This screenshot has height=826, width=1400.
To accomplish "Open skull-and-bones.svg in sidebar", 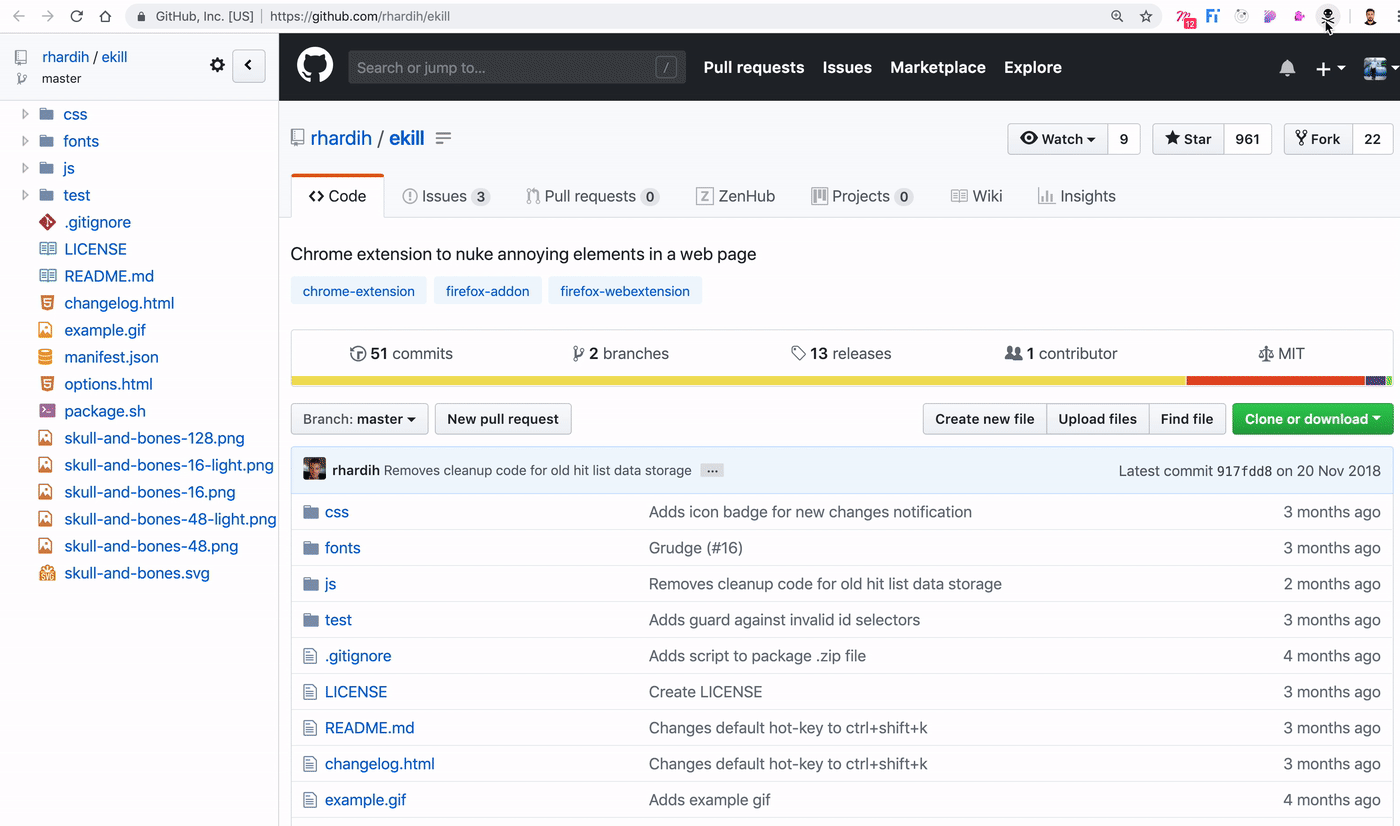I will tap(136, 573).
